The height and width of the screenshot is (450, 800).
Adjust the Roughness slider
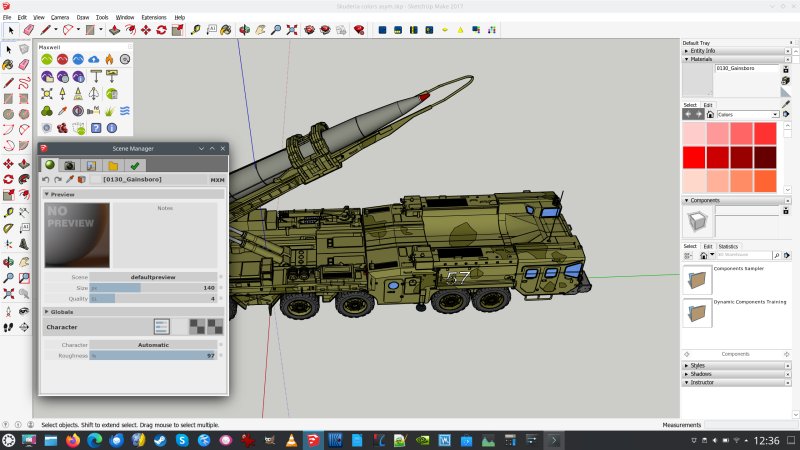[153, 355]
